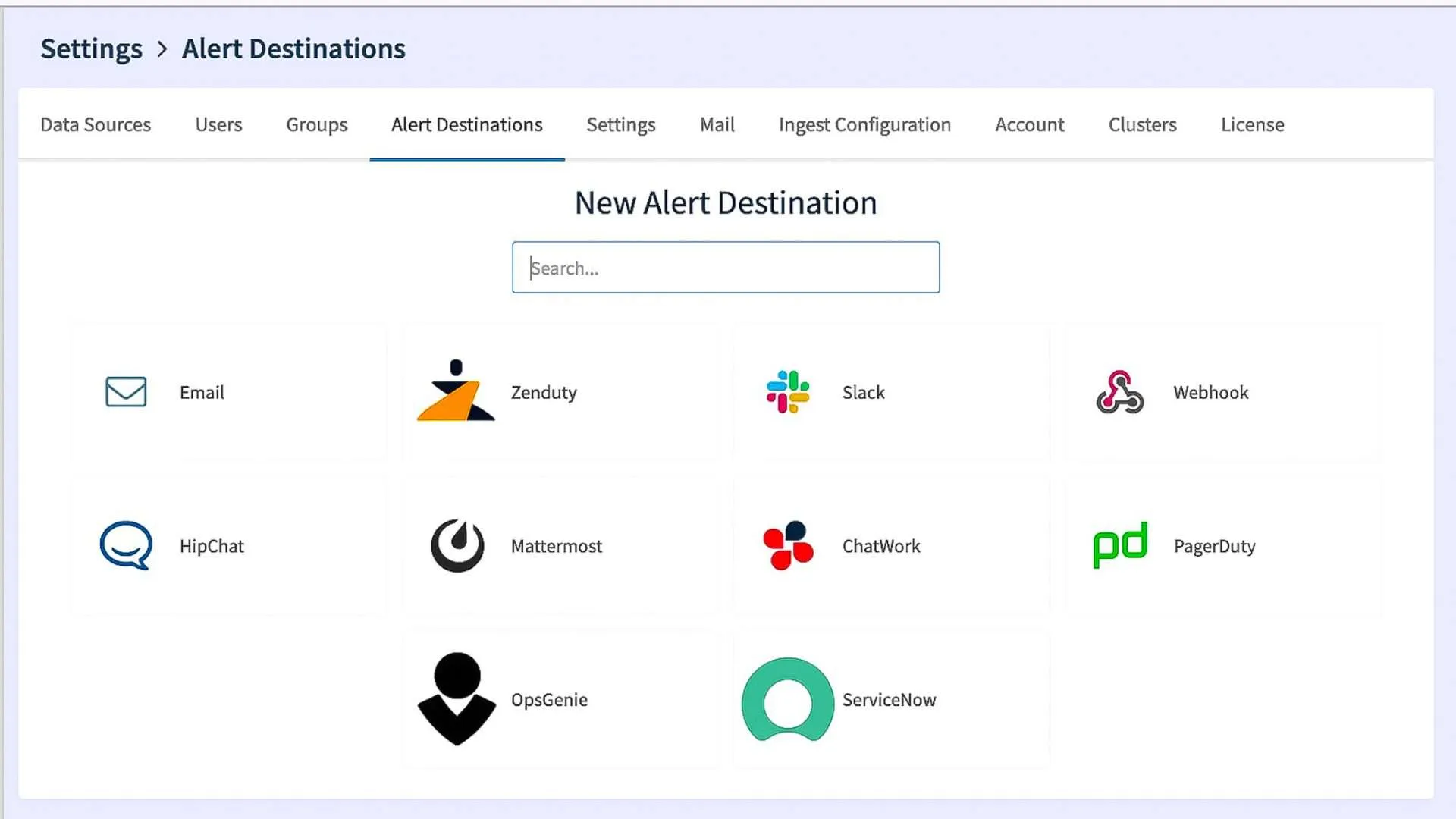Open the Ingest Configuration tab
Viewport: 1456px width, 819px height.
point(864,124)
